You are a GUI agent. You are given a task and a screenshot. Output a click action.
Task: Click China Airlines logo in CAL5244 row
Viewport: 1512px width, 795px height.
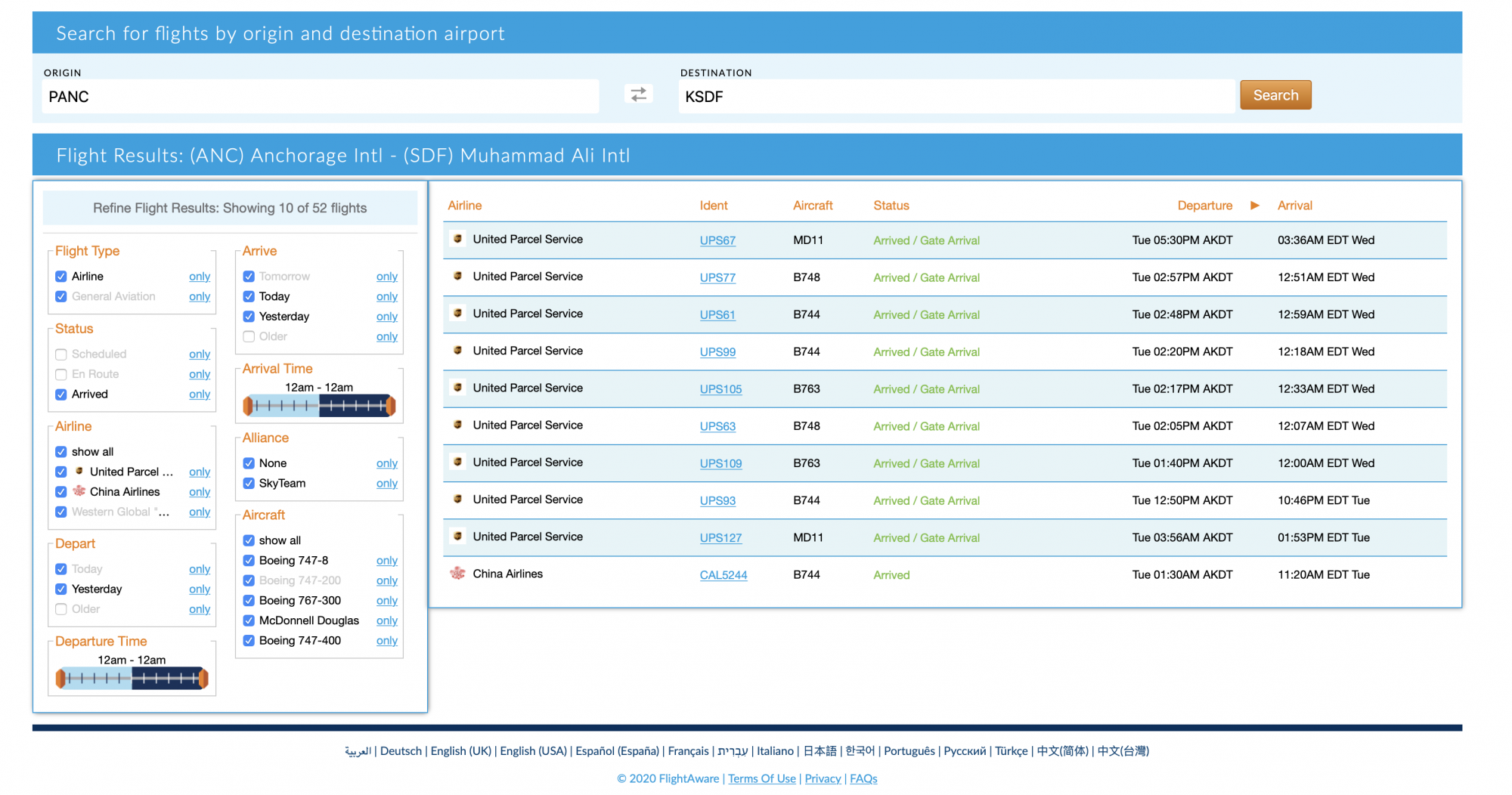457,574
